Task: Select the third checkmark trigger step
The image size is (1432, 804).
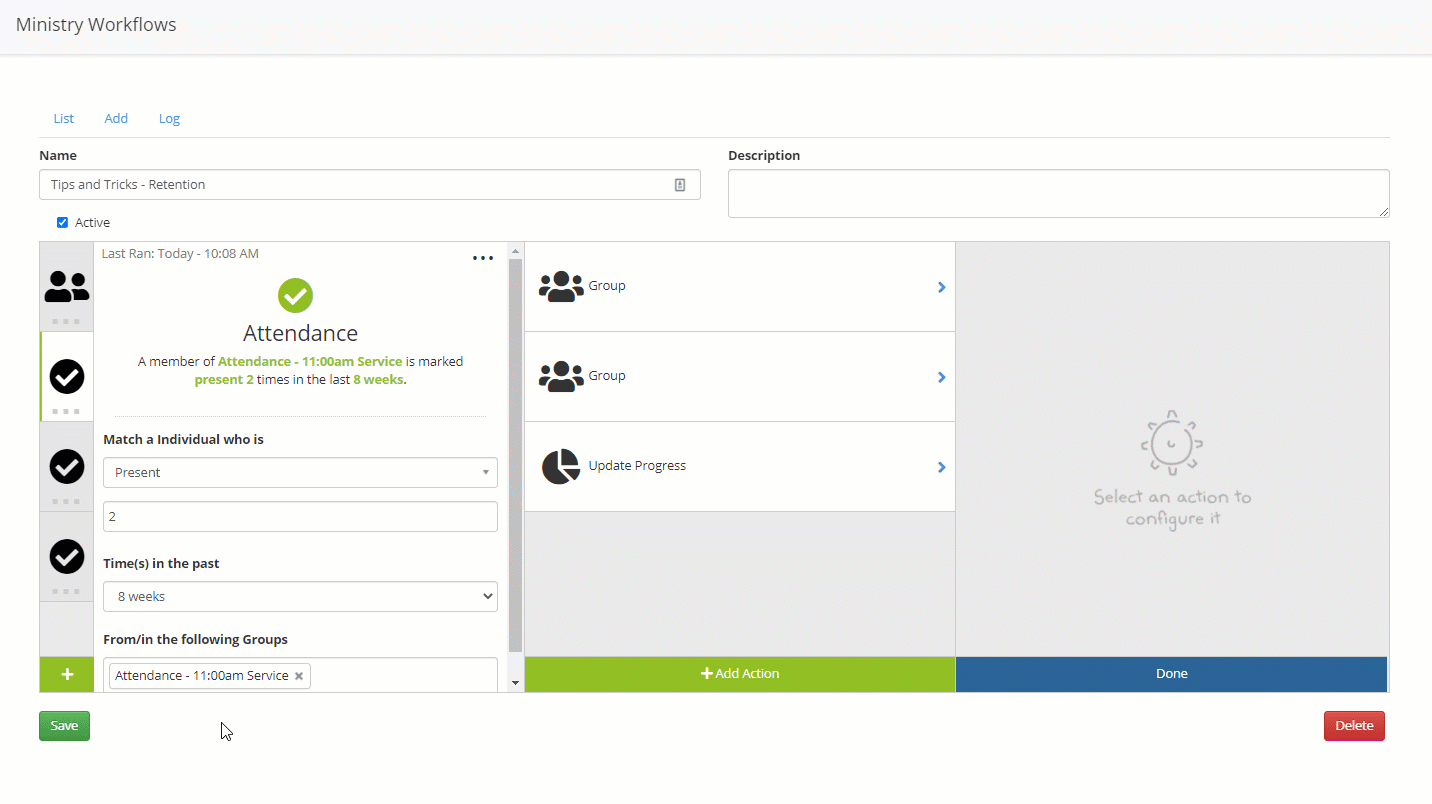Action: pos(67,467)
